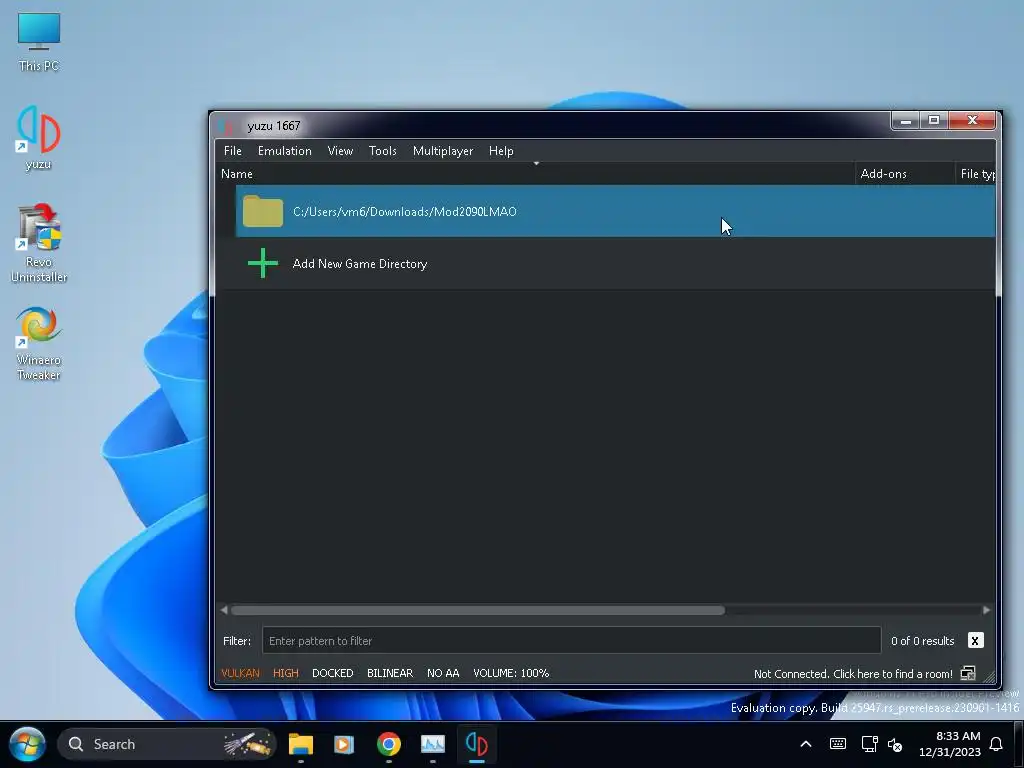Screen dimensions: 1024x768
Task: Toggle the DOCKED mode status button
Action: [x=332, y=673]
